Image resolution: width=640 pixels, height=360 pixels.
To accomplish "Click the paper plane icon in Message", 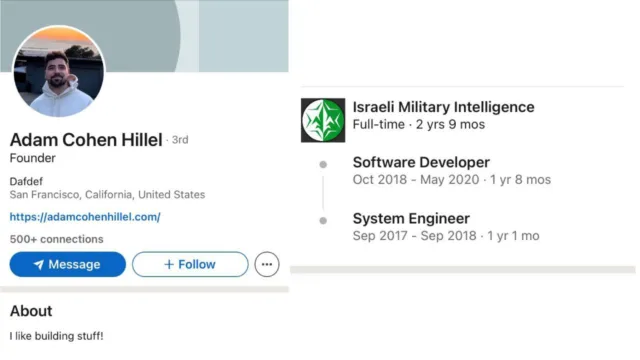I will click(x=39, y=264).
